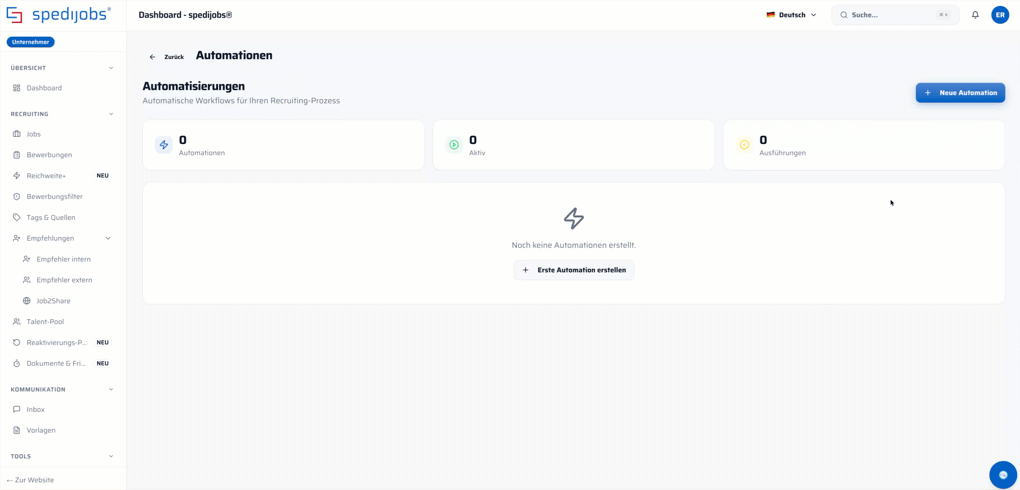
Task: Click the Aktiv play icon
Action: pos(454,144)
